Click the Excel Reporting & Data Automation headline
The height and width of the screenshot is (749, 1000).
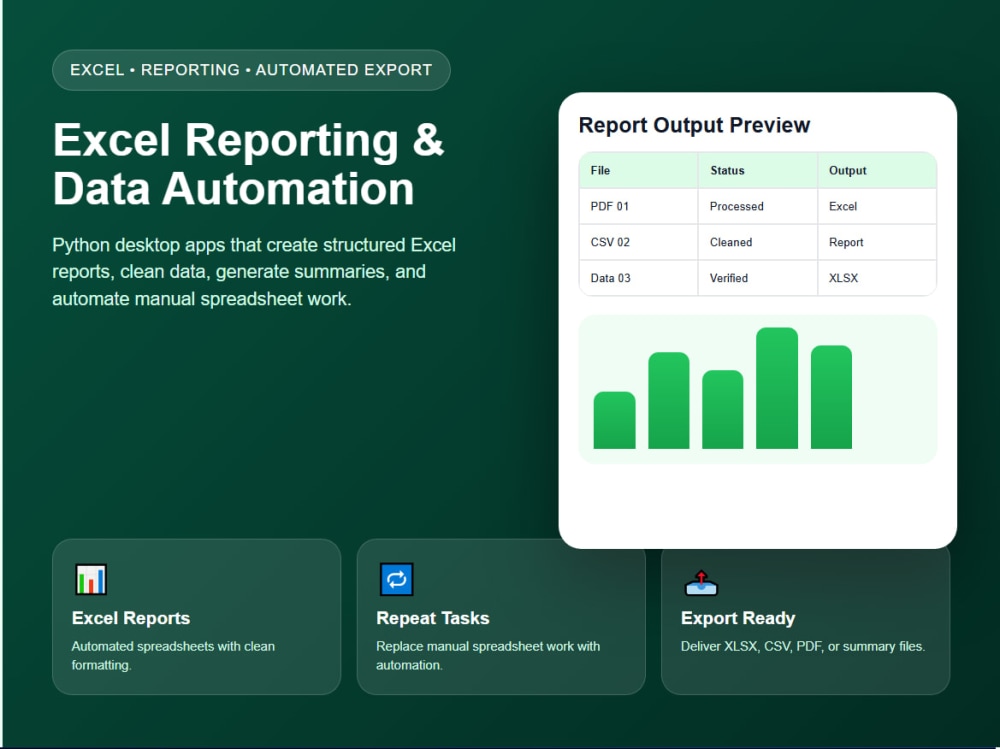(x=249, y=164)
